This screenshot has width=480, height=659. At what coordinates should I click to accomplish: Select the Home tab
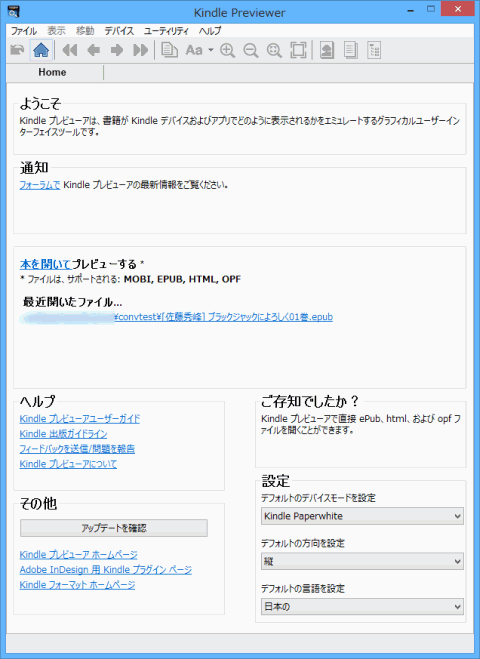53,72
